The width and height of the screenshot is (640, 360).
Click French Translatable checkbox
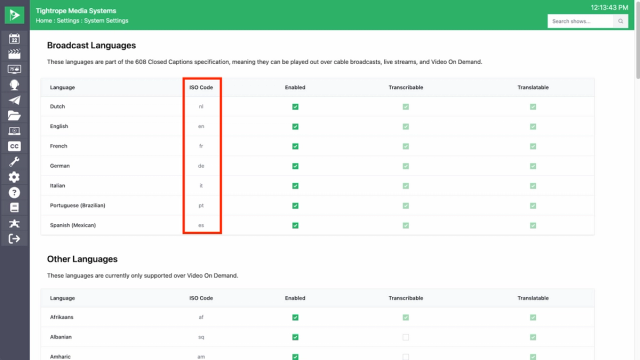pyautogui.click(x=533, y=146)
